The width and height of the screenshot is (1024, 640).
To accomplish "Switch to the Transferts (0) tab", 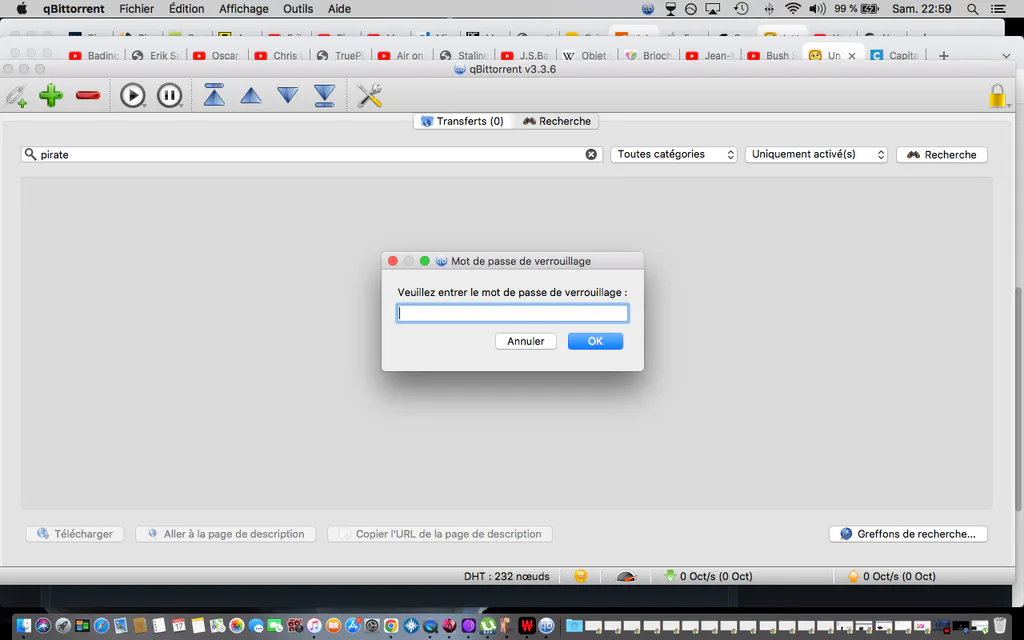I will tap(462, 121).
